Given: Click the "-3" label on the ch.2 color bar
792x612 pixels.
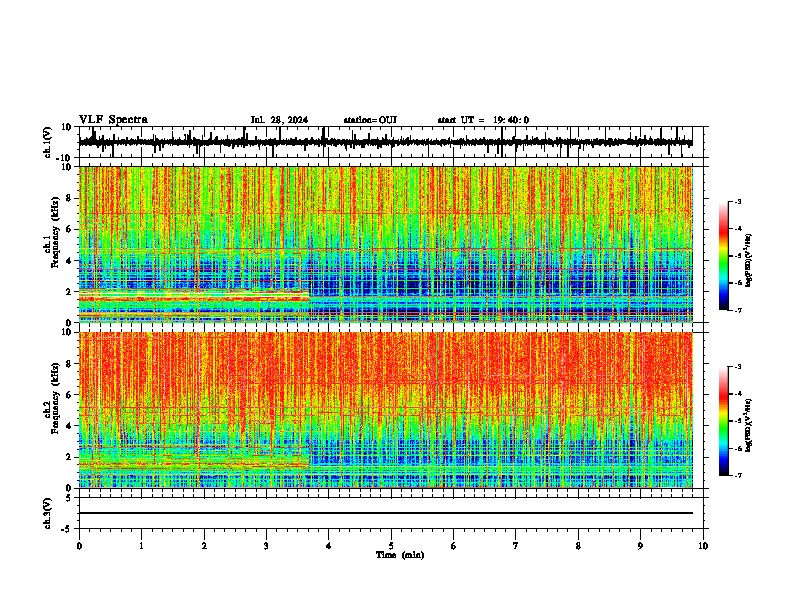Looking at the screenshot, I should [738, 367].
